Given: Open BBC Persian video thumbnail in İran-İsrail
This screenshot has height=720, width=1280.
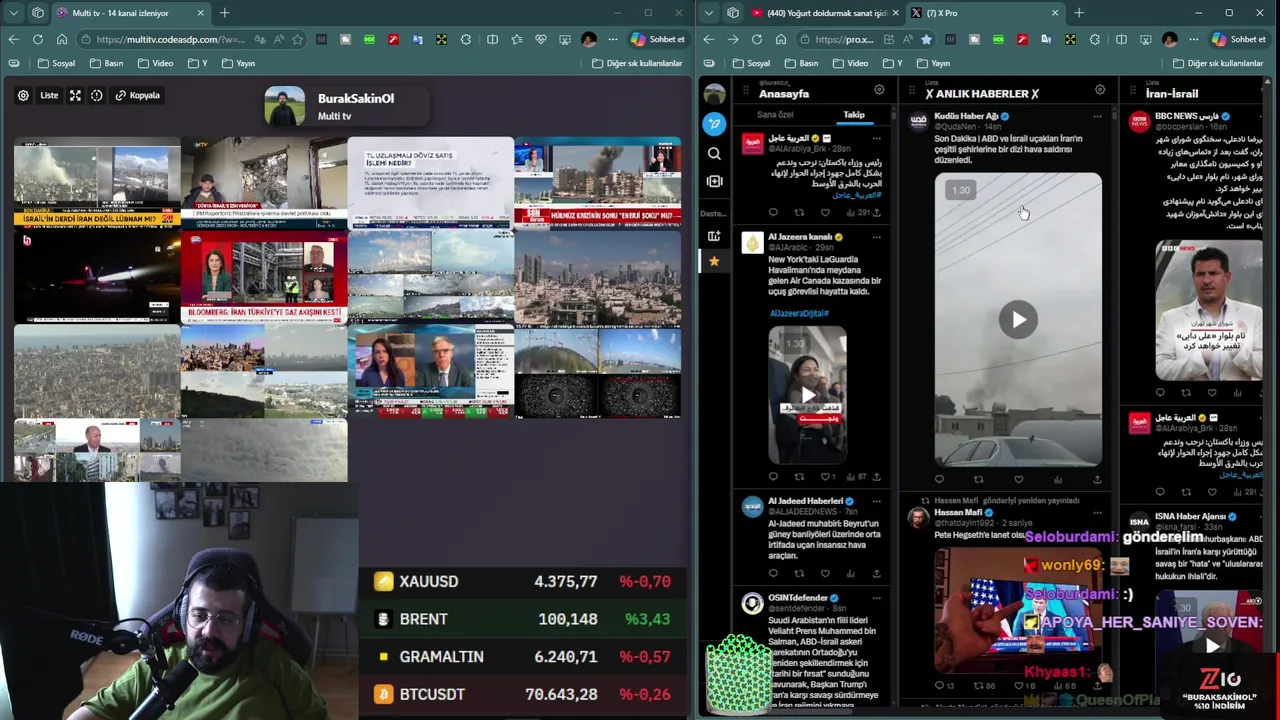Looking at the screenshot, I should [x=1208, y=310].
